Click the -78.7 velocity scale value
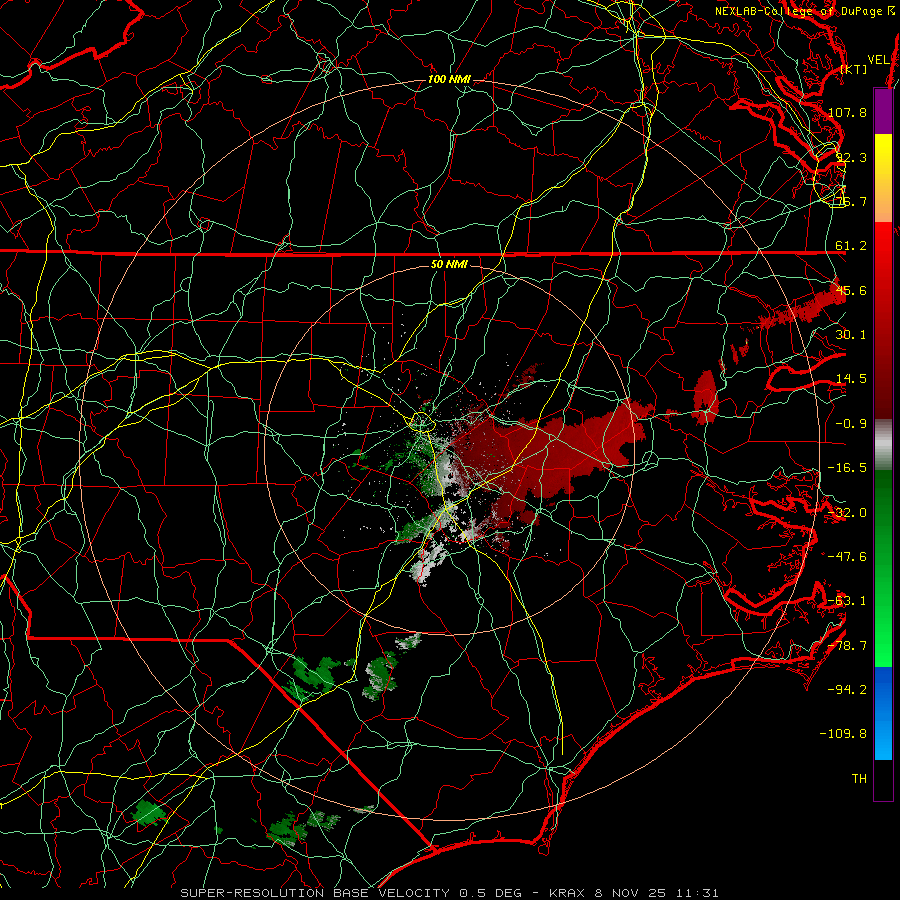This screenshot has height=900, width=900. [847, 646]
